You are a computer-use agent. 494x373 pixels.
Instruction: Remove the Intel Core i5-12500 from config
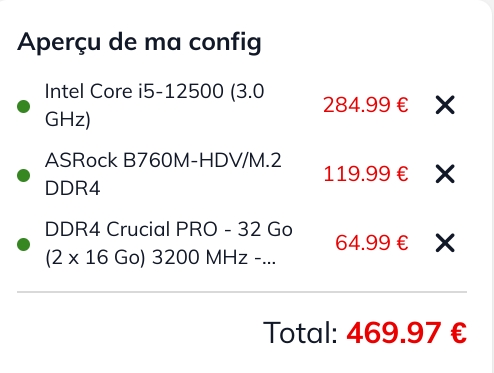pos(445,105)
